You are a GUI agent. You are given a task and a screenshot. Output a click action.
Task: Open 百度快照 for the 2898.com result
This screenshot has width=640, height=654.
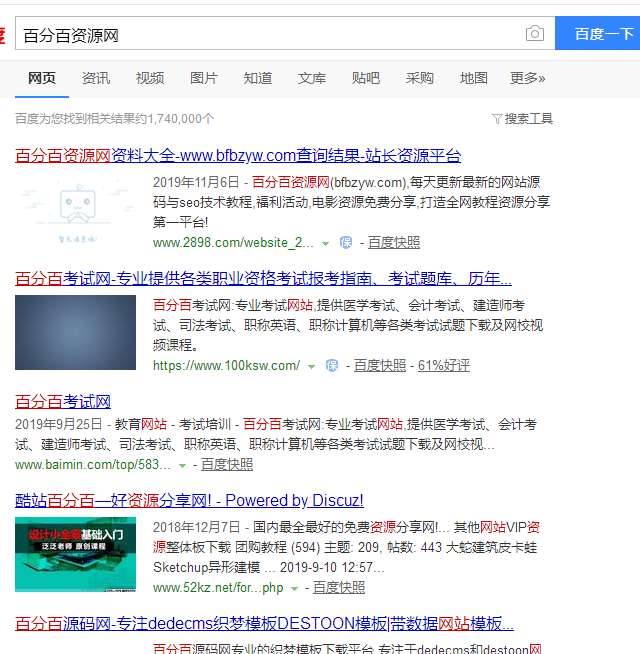pyautogui.click(x=394, y=242)
